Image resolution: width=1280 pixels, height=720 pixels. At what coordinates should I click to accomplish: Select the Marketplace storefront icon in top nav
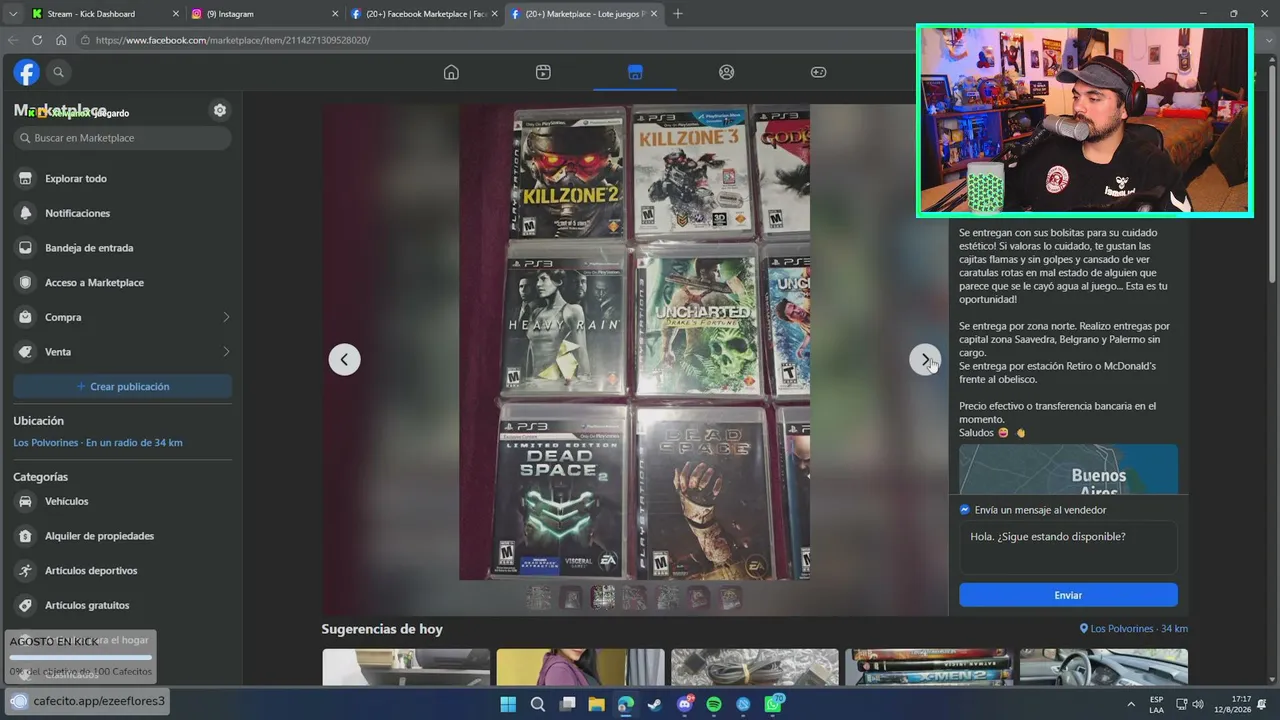(635, 72)
